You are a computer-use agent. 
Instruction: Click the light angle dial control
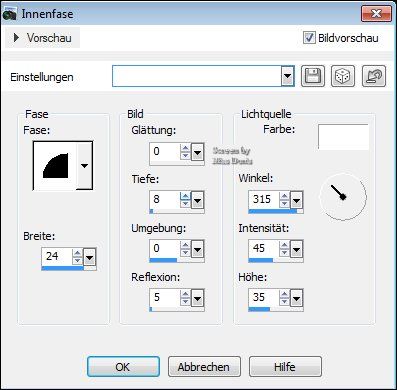tap(343, 196)
